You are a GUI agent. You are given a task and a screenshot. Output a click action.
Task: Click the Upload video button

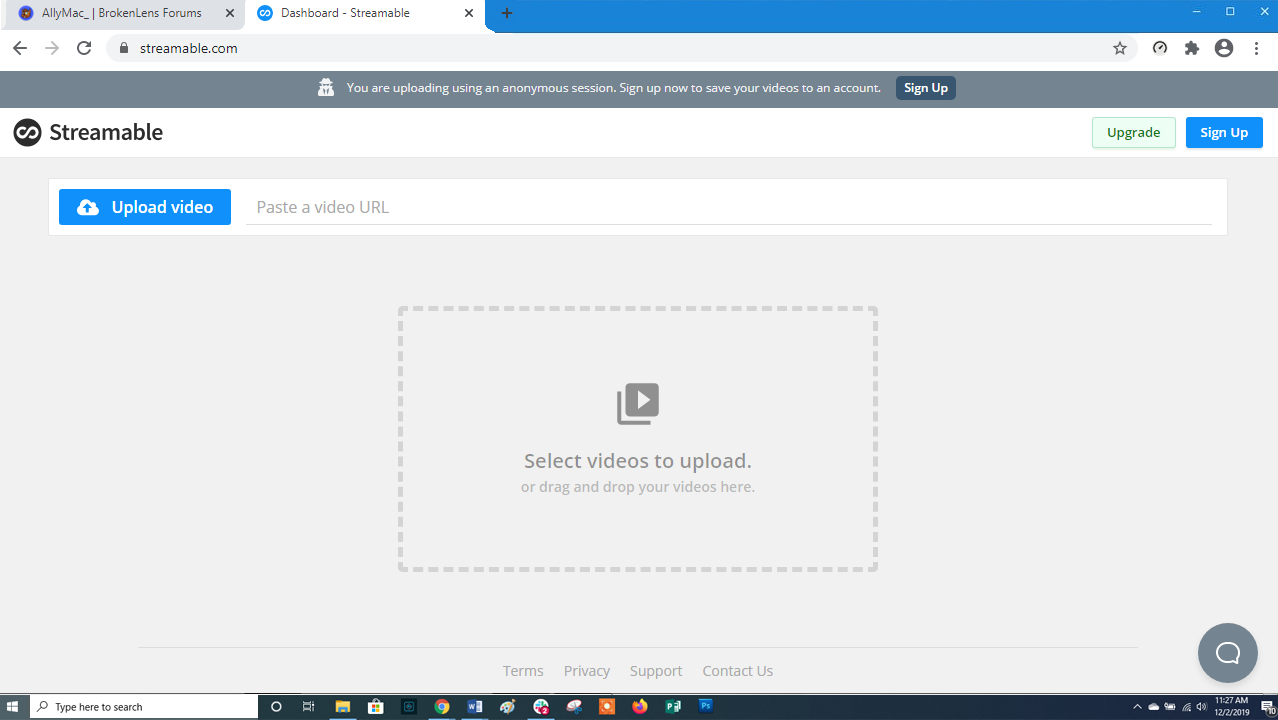tap(145, 207)
